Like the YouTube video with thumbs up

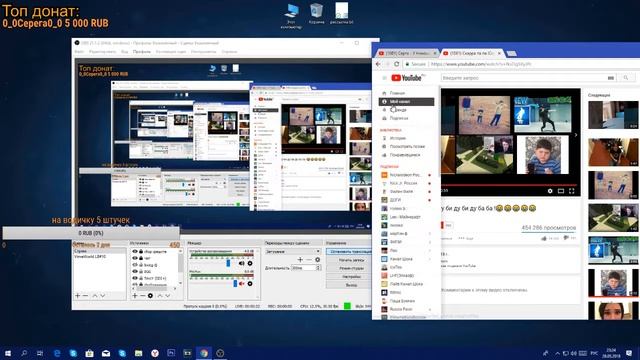[544, 238]
